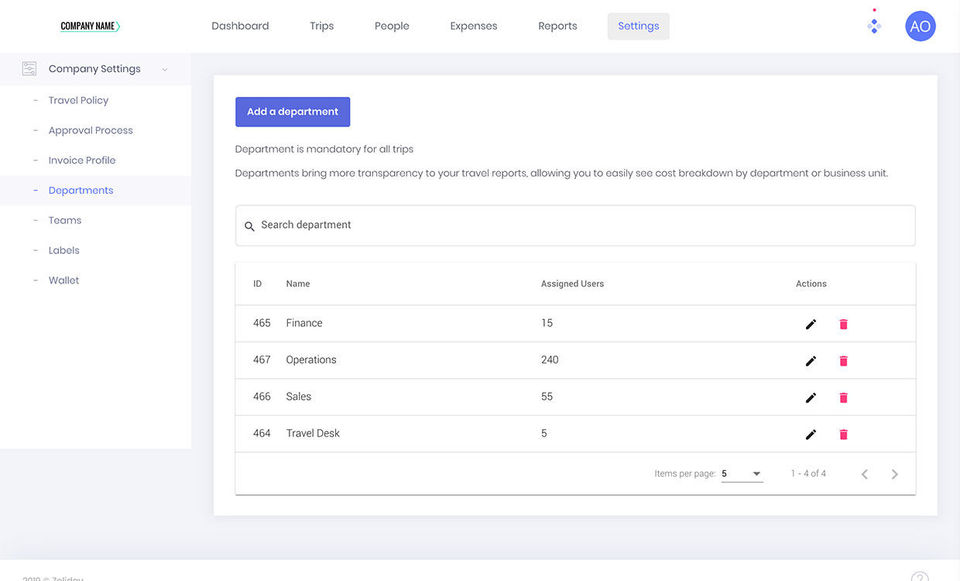Delete the Finance department
Screen dimensions: 960x581
pyautogui.click(x=843, y=324)
